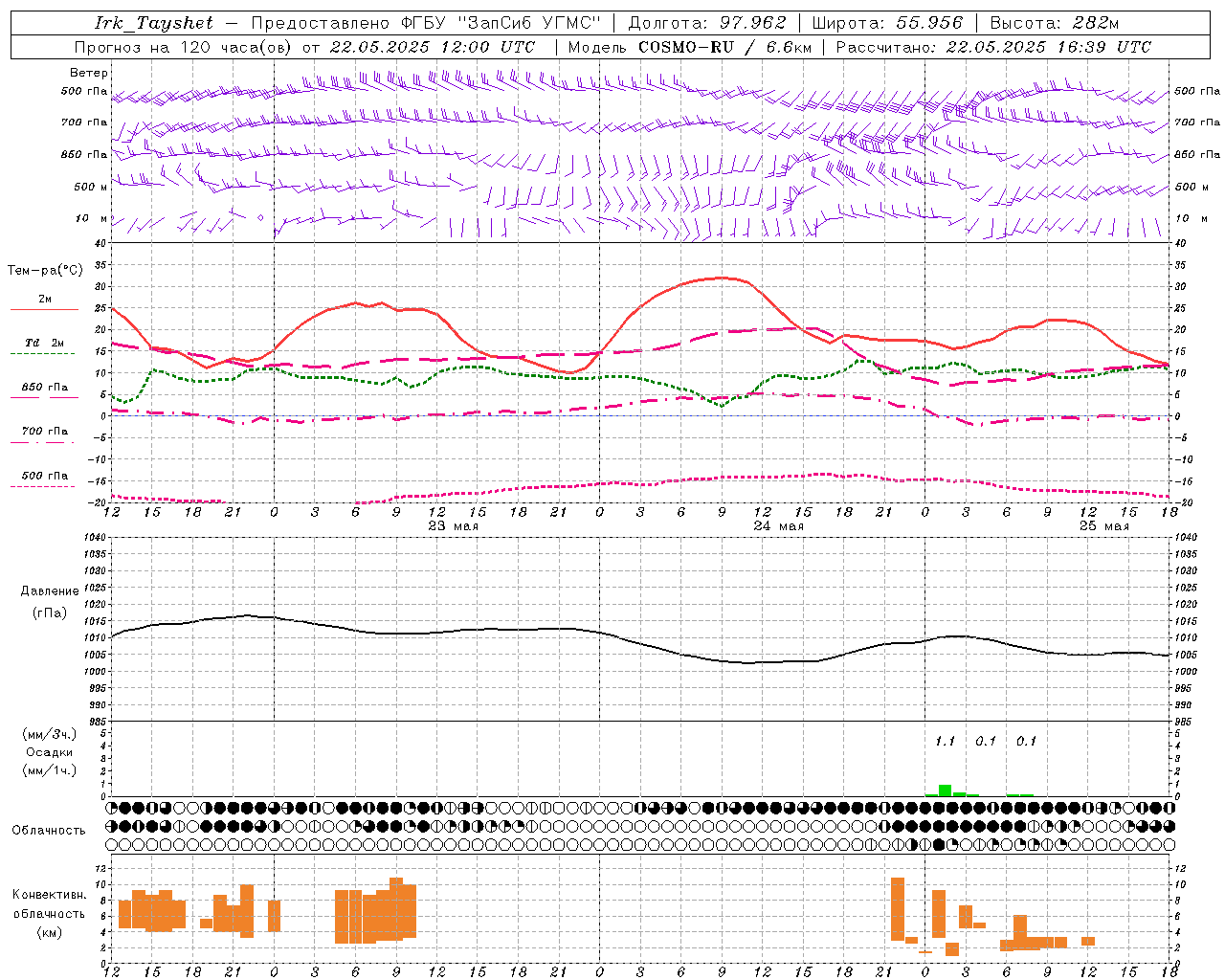Viewport: 1225px width, 980px height.
Task: Click the 'Широта: 55.956' latitude value
Action: [887, 23]
